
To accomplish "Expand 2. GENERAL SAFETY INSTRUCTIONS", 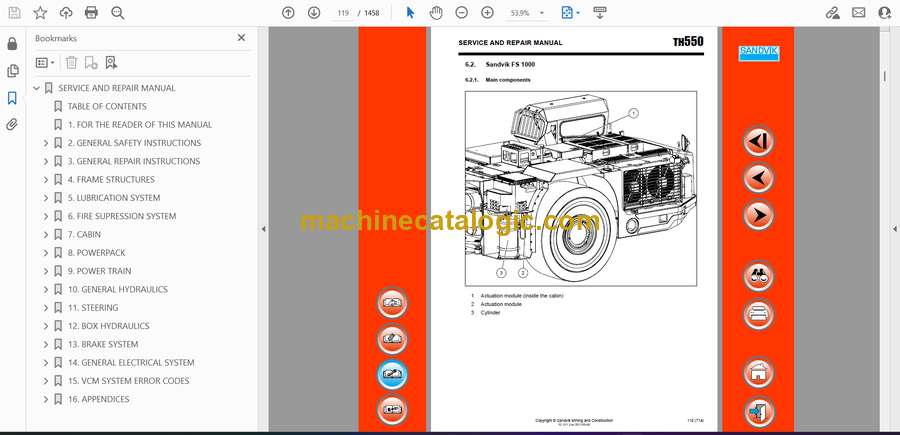I will click(x=46, y=143).
